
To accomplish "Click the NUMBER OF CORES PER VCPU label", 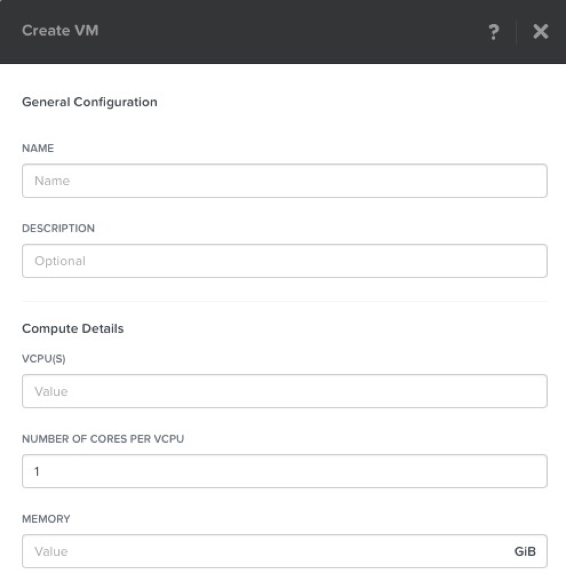I will pyautogui.click(x=103, y=439).
